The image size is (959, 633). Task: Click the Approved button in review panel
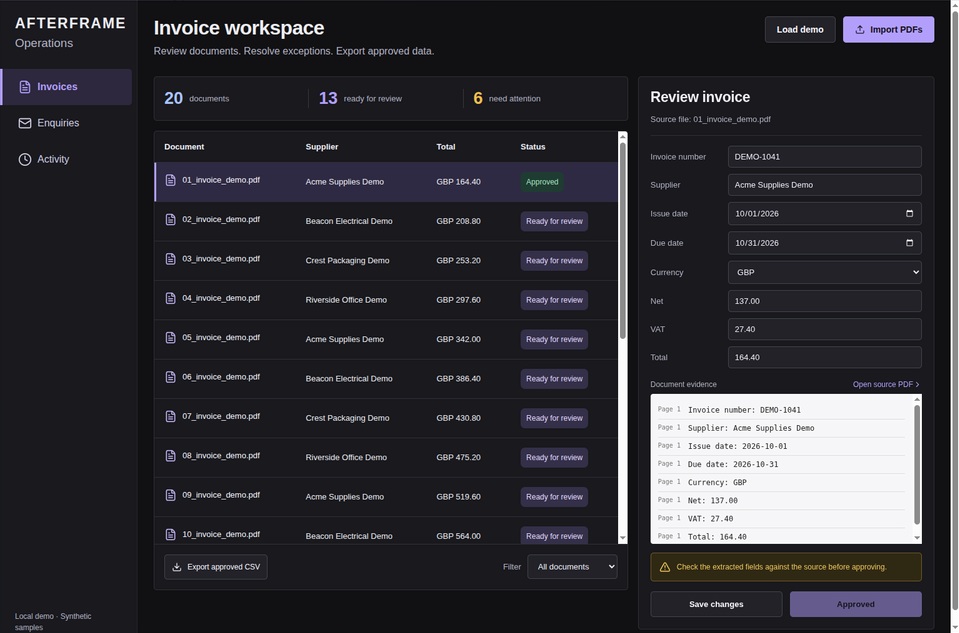[x=856, y=604]
